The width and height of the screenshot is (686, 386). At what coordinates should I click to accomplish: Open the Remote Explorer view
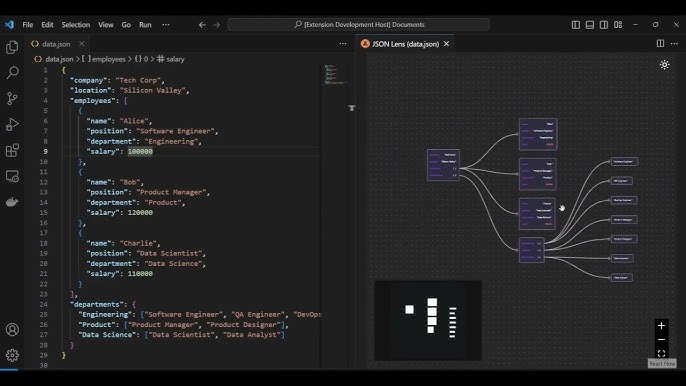coord(12,176)
